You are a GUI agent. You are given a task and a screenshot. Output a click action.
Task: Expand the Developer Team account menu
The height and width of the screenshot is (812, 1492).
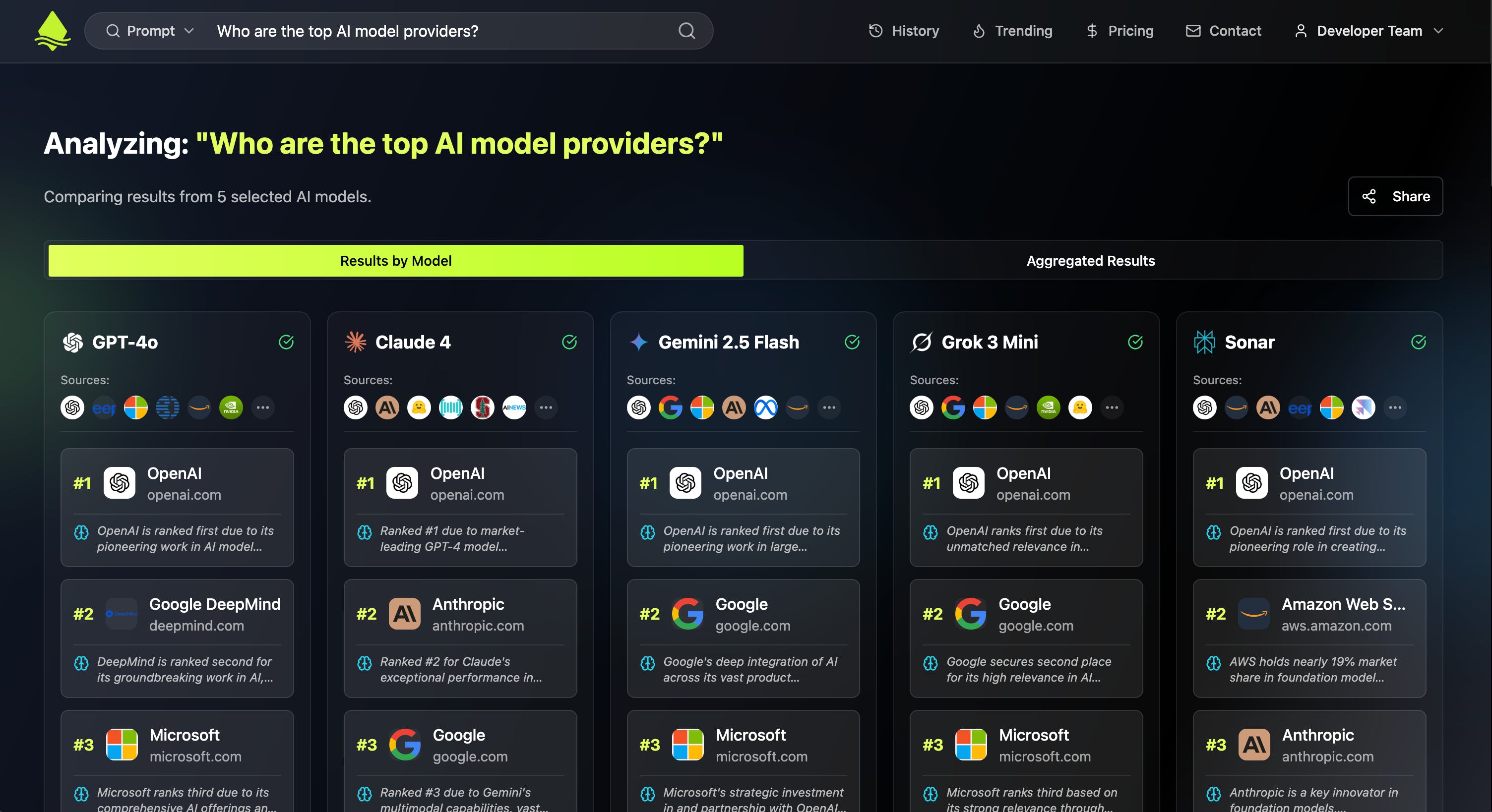[x=1368, y=31]
